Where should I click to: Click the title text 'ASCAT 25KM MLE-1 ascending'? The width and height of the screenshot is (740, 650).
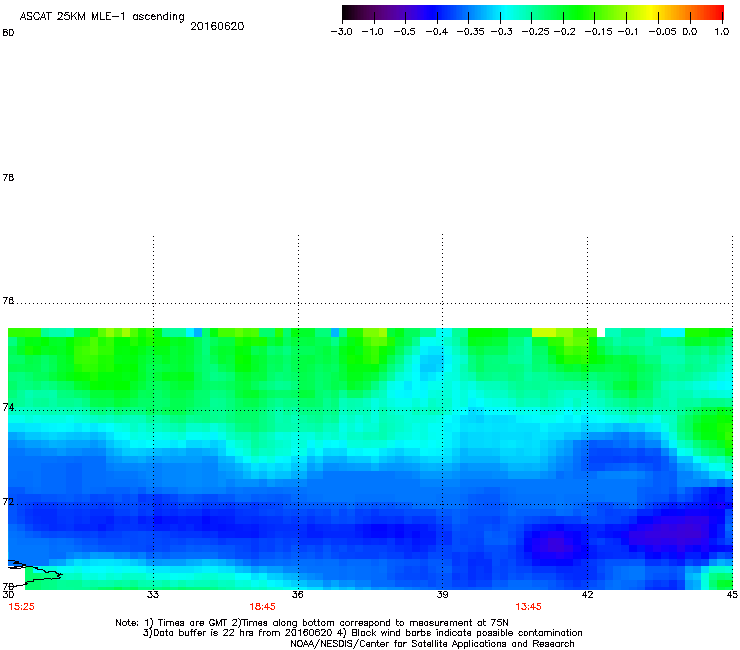(x=102, y=17)
